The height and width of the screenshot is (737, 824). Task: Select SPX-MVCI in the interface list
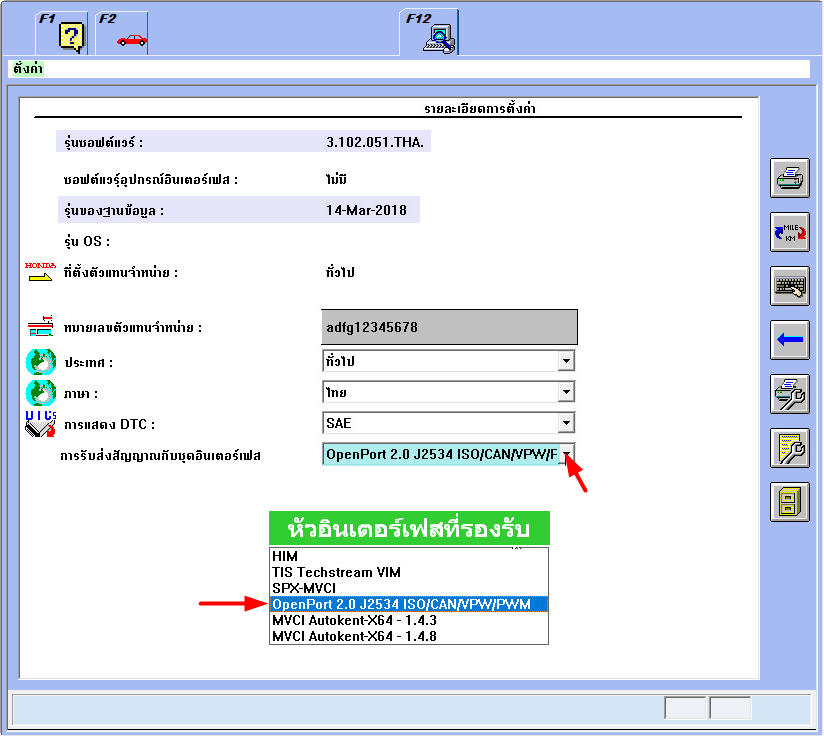409,588
